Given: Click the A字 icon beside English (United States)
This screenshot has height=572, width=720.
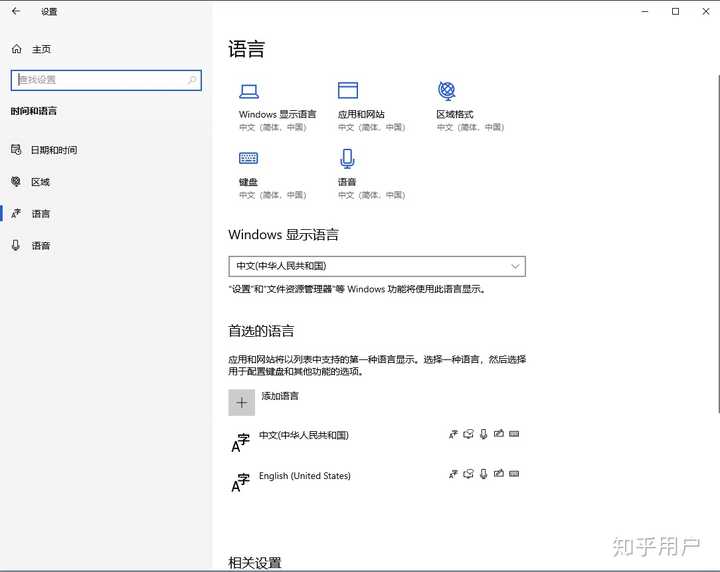Looking at the screenshot, I should (x=240, y=483).
